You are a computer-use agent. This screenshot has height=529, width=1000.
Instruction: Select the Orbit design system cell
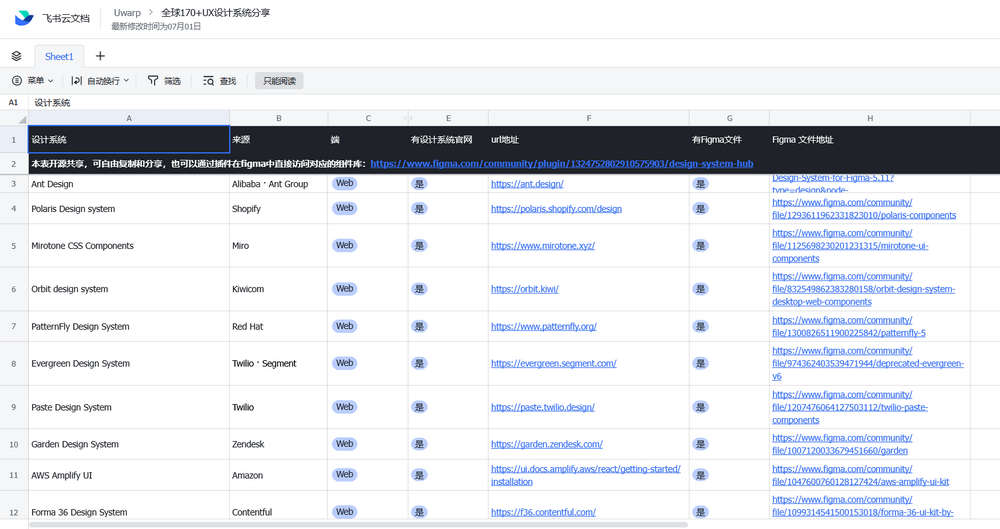pos(129,289)
